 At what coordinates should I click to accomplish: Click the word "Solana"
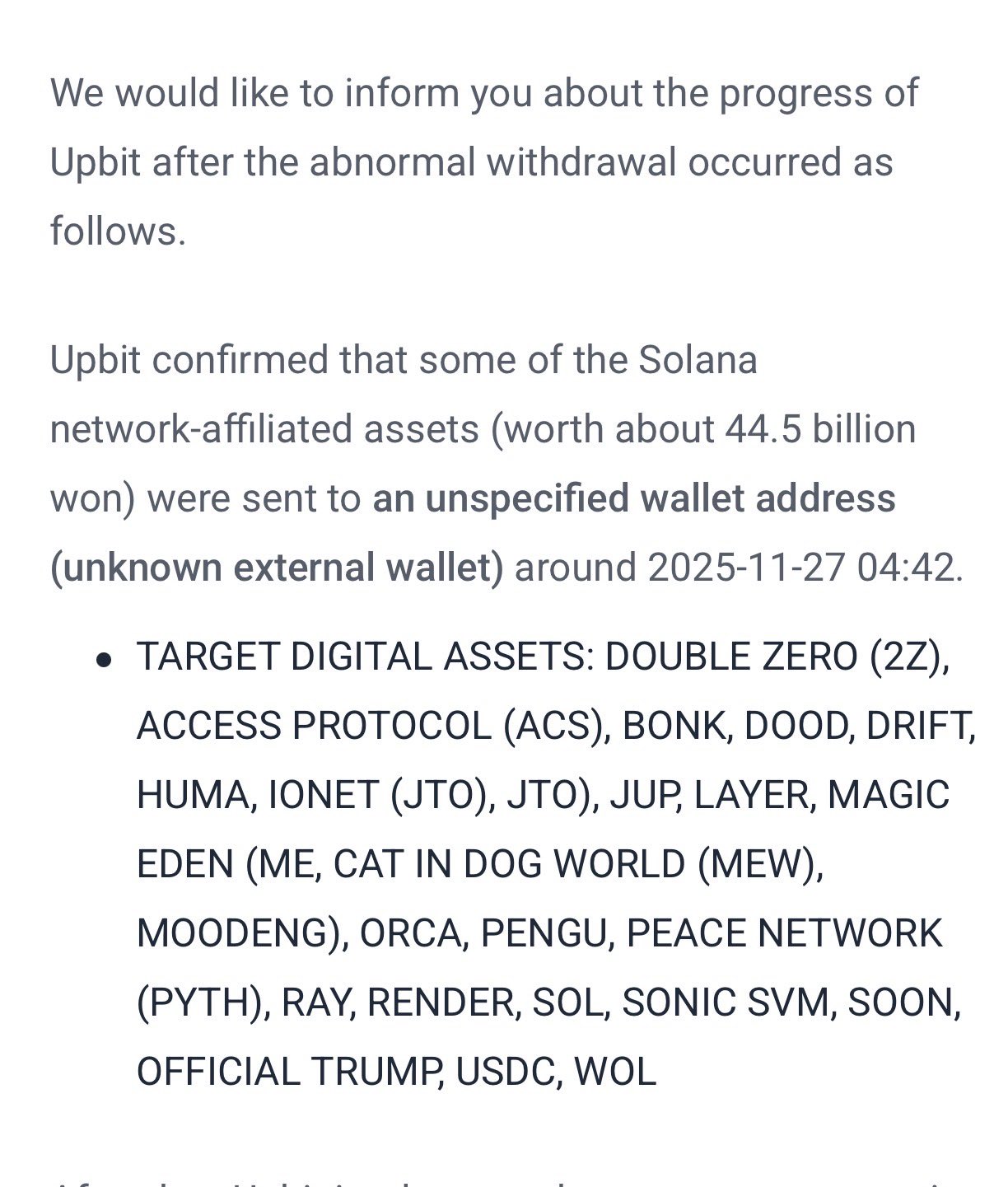[698, 361]
